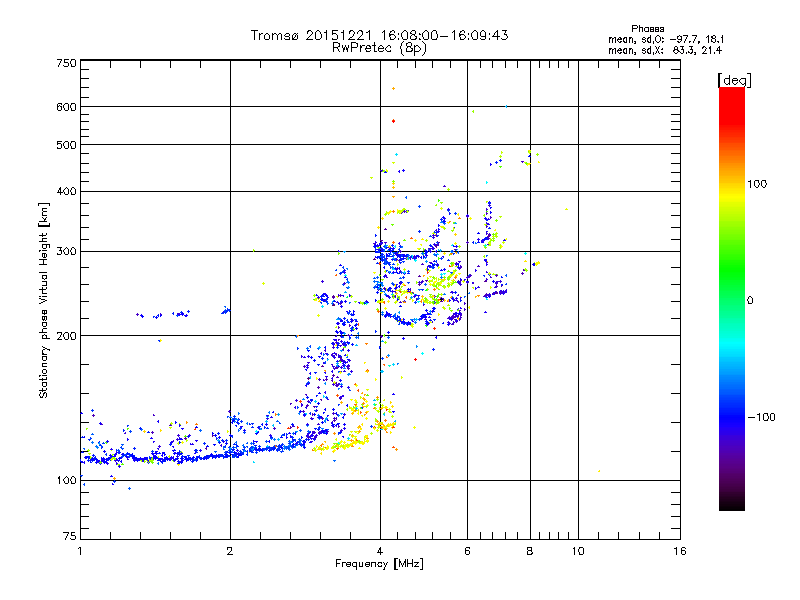Image resolution: width=800 pixels, height=600 pixels.
Task: Click the '[deg]' colorbar unit label
Action: (x=734, y=80)
